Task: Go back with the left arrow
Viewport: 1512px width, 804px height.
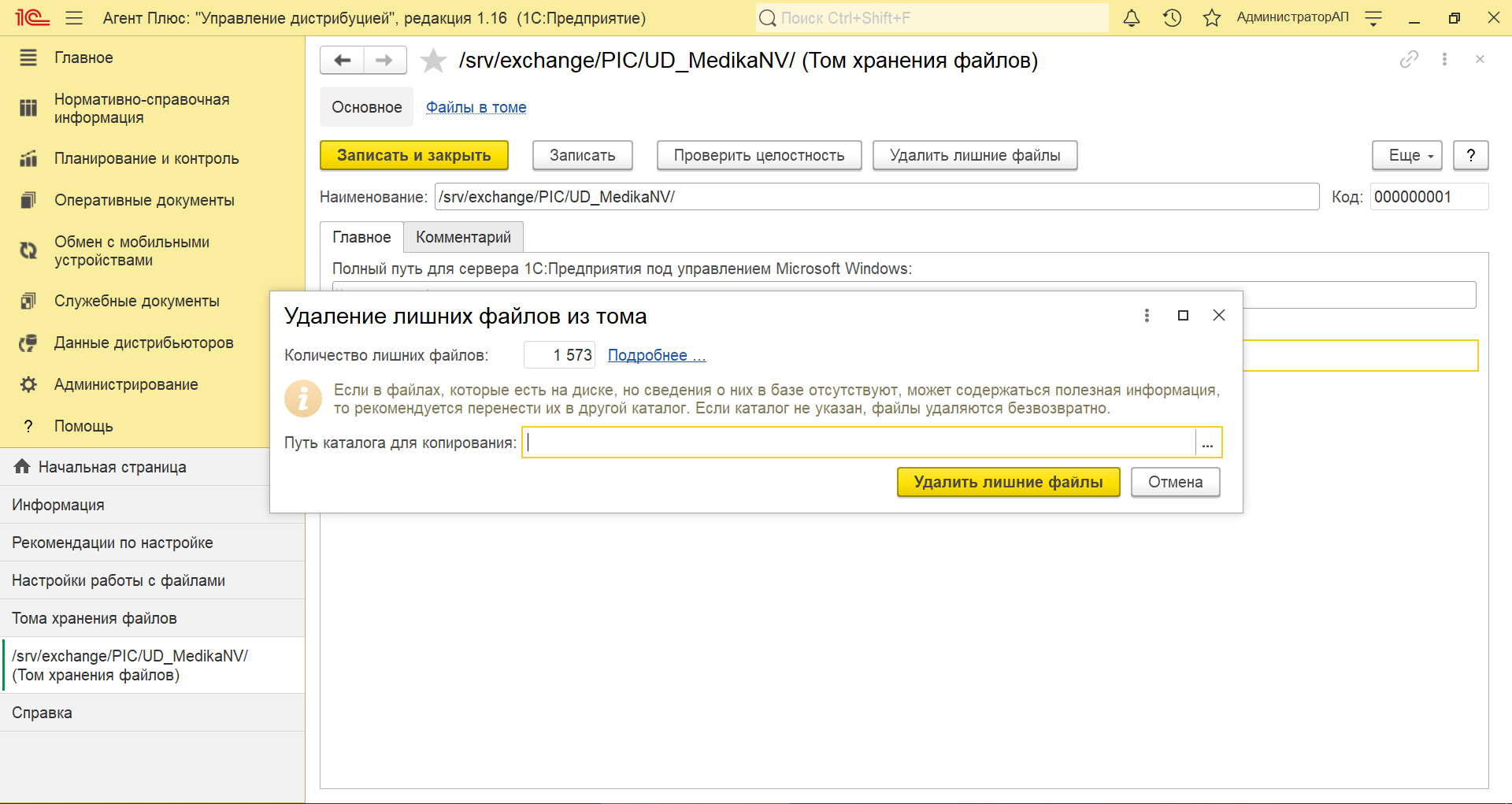Action: click(342, 60)
